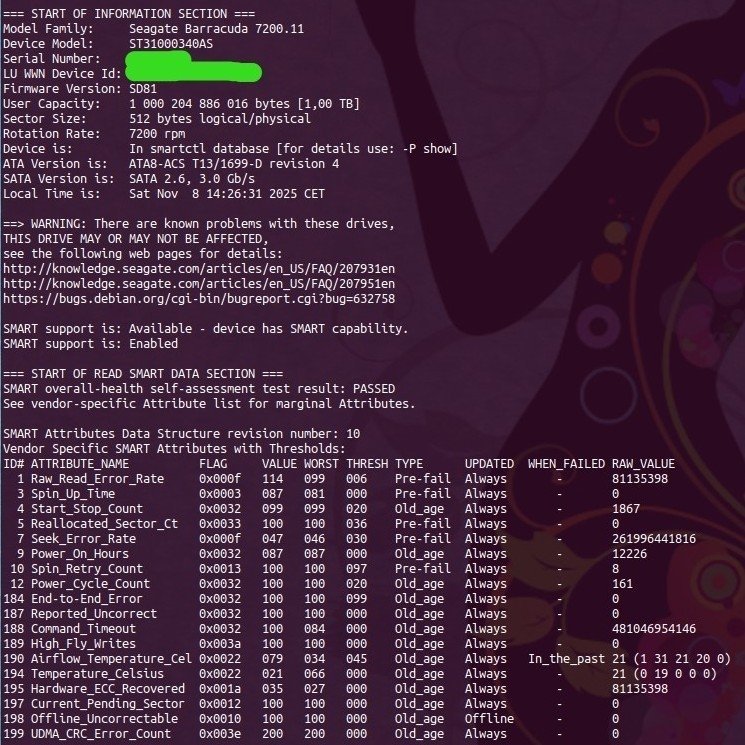The width and height of the screenshot is (745, 745).
Task: Click the UDMA_CRC_Error_Count attribute name
Action: 100,734
